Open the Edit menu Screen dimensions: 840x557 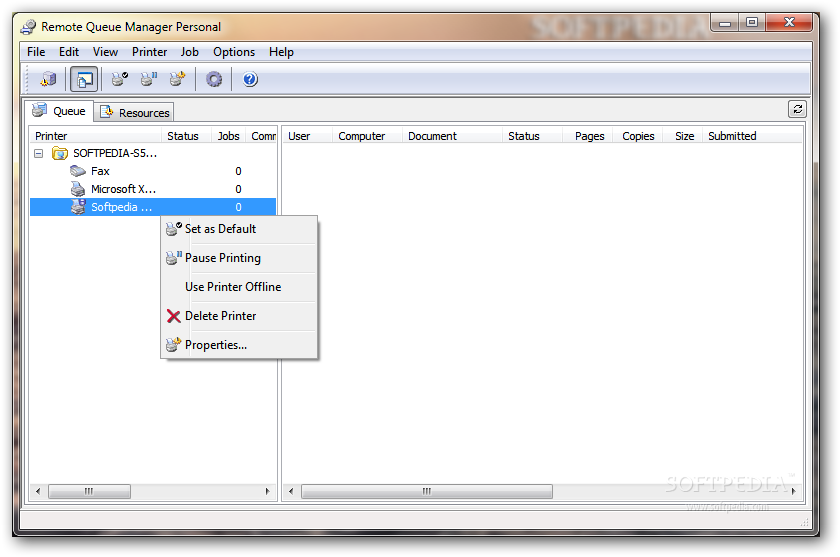point(69,52)
